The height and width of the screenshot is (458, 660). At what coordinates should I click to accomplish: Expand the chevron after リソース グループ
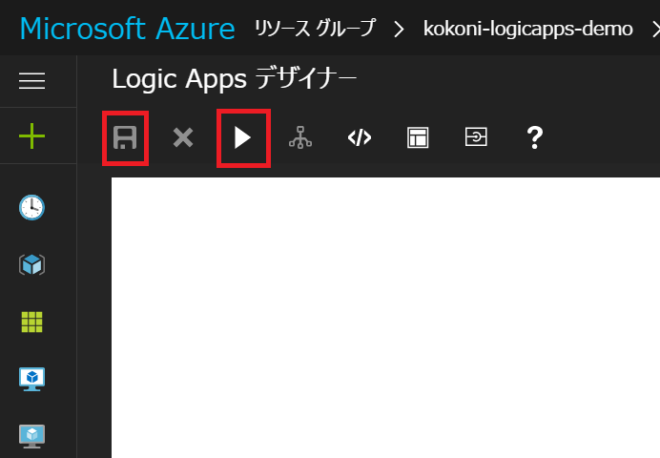[x=399, y=28]
